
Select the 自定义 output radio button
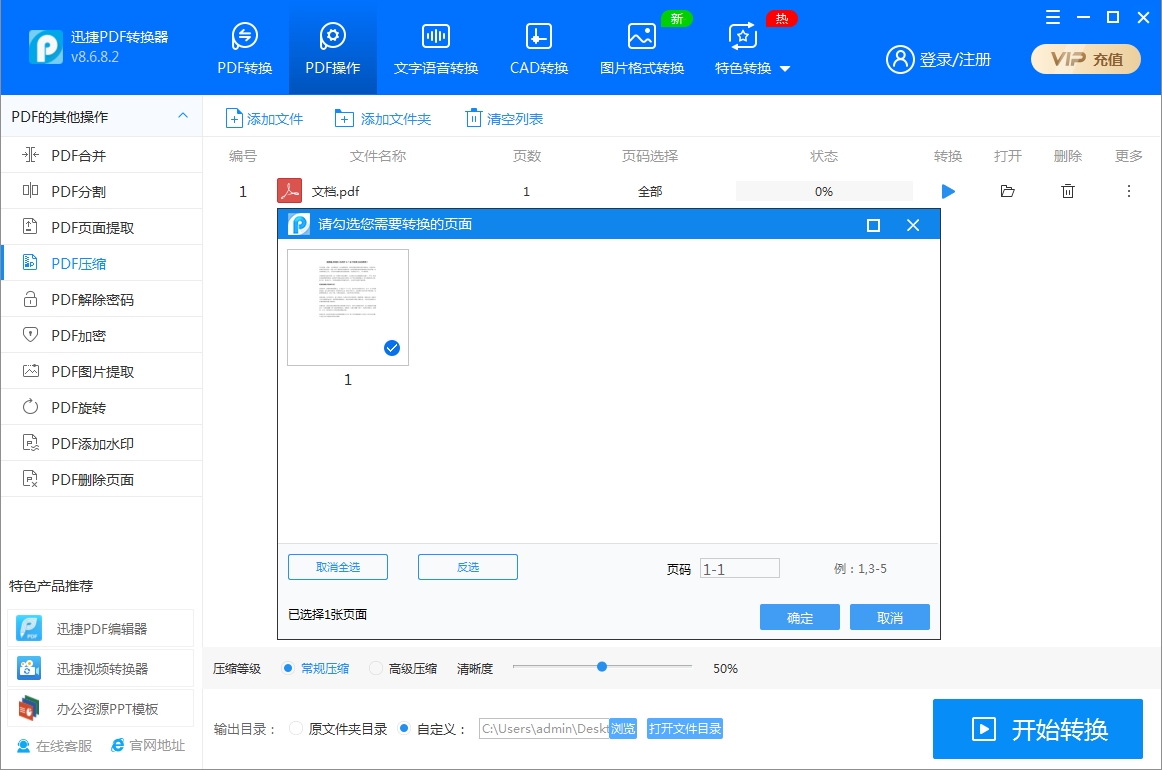(x=404, y=728)
